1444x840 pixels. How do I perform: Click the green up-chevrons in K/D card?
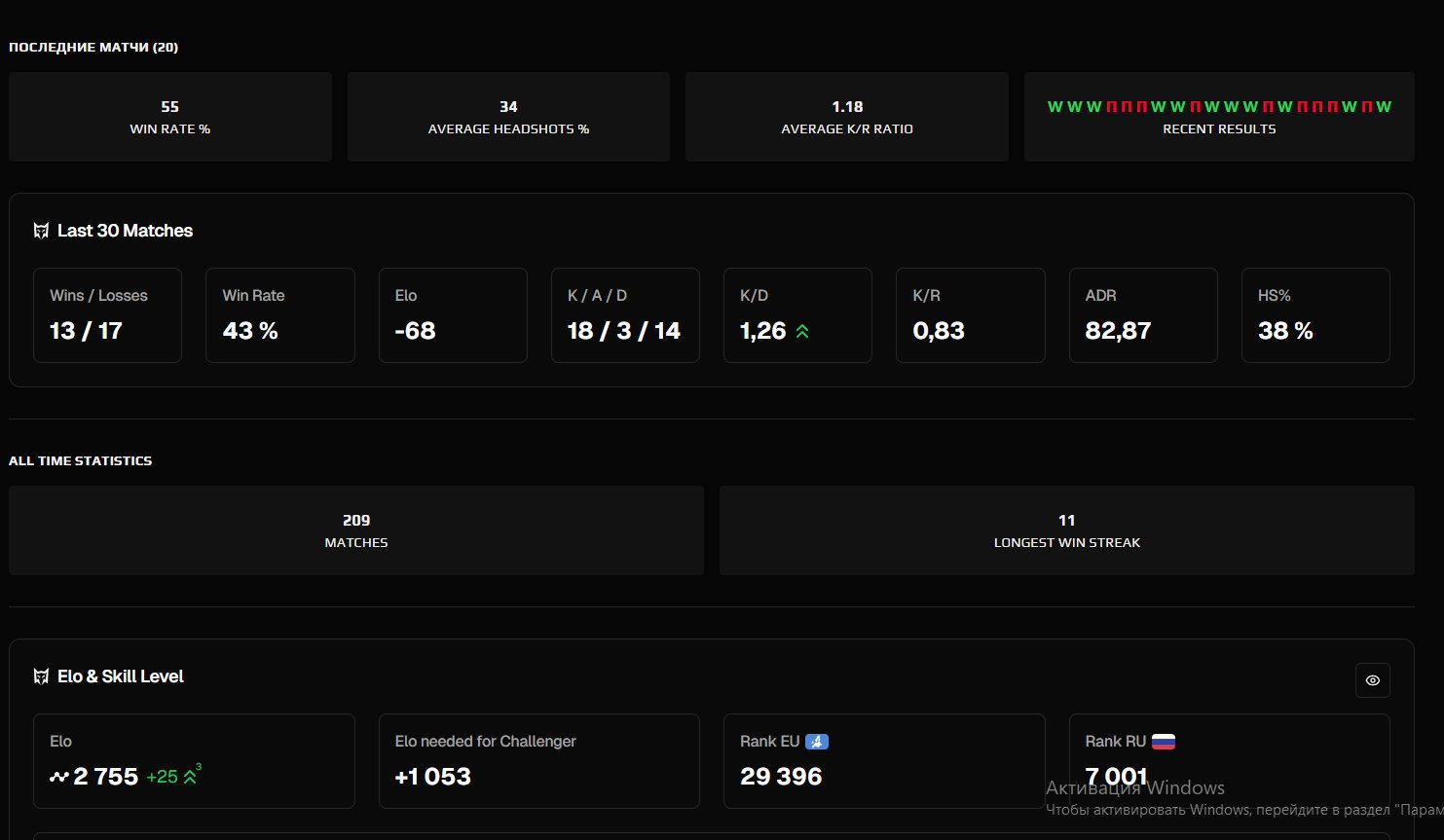(802, 332)
